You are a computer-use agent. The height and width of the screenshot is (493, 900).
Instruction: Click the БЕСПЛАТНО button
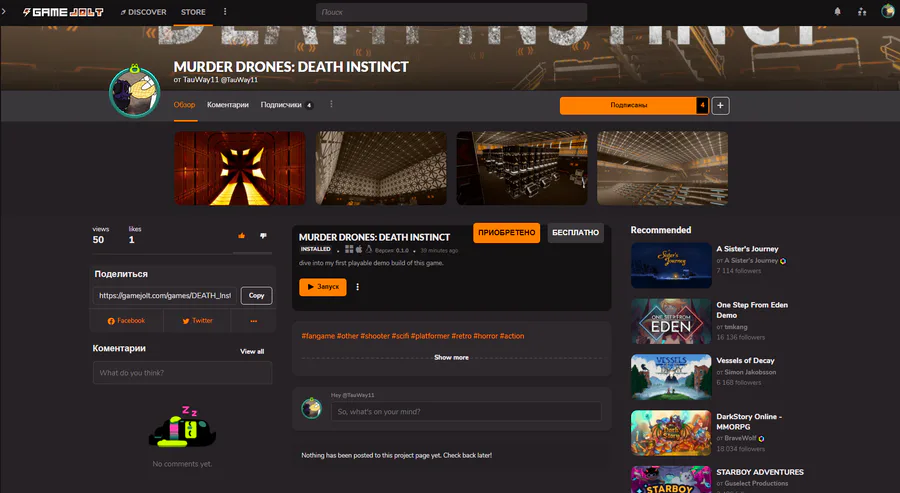575,232
